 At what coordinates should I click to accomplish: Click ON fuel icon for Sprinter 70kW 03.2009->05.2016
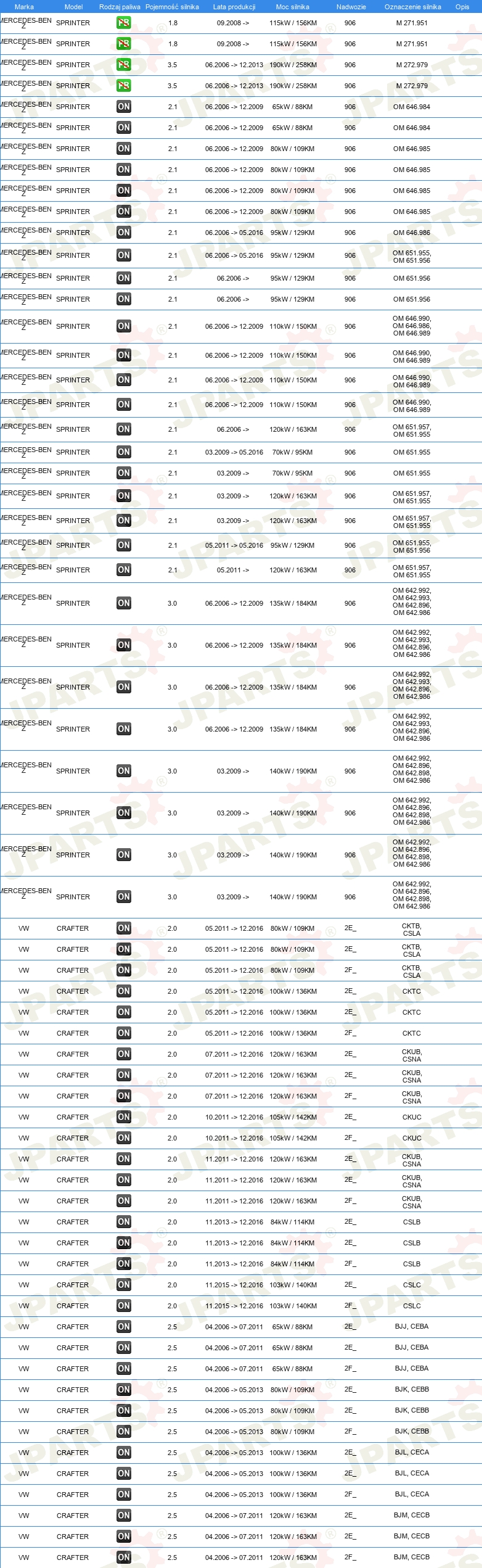tap(123, 452)
